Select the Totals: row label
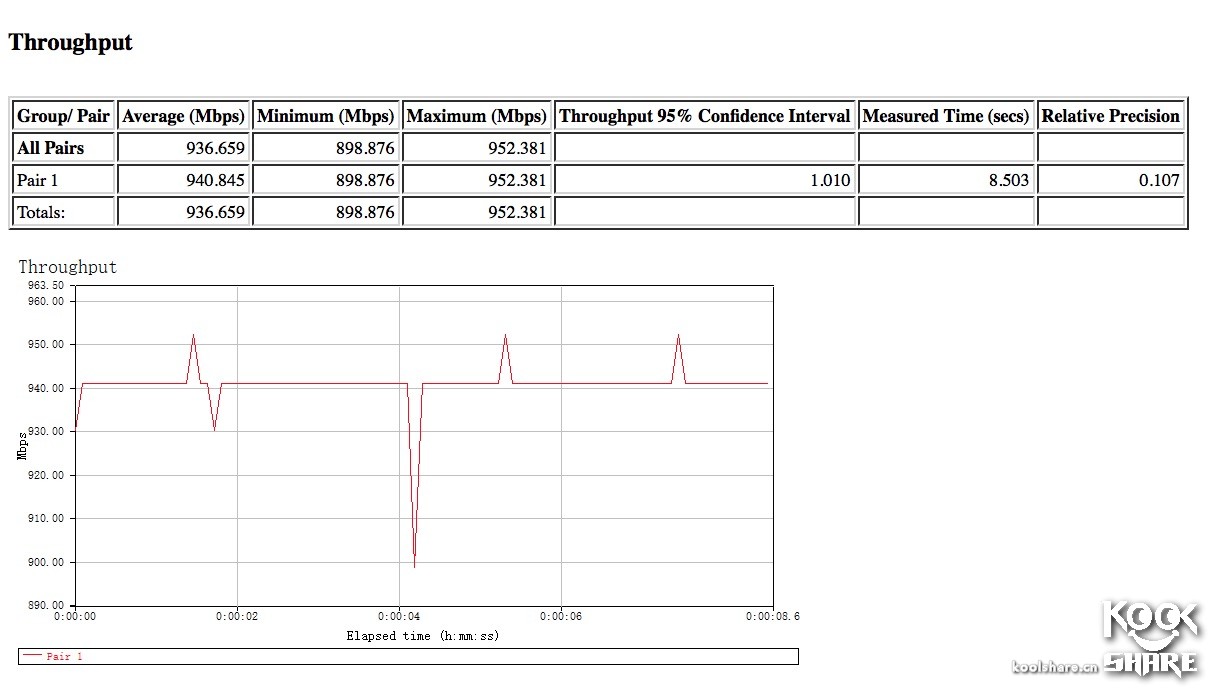Image resolution: width=1214 pixels, height=692 pixels. [41, 212]
